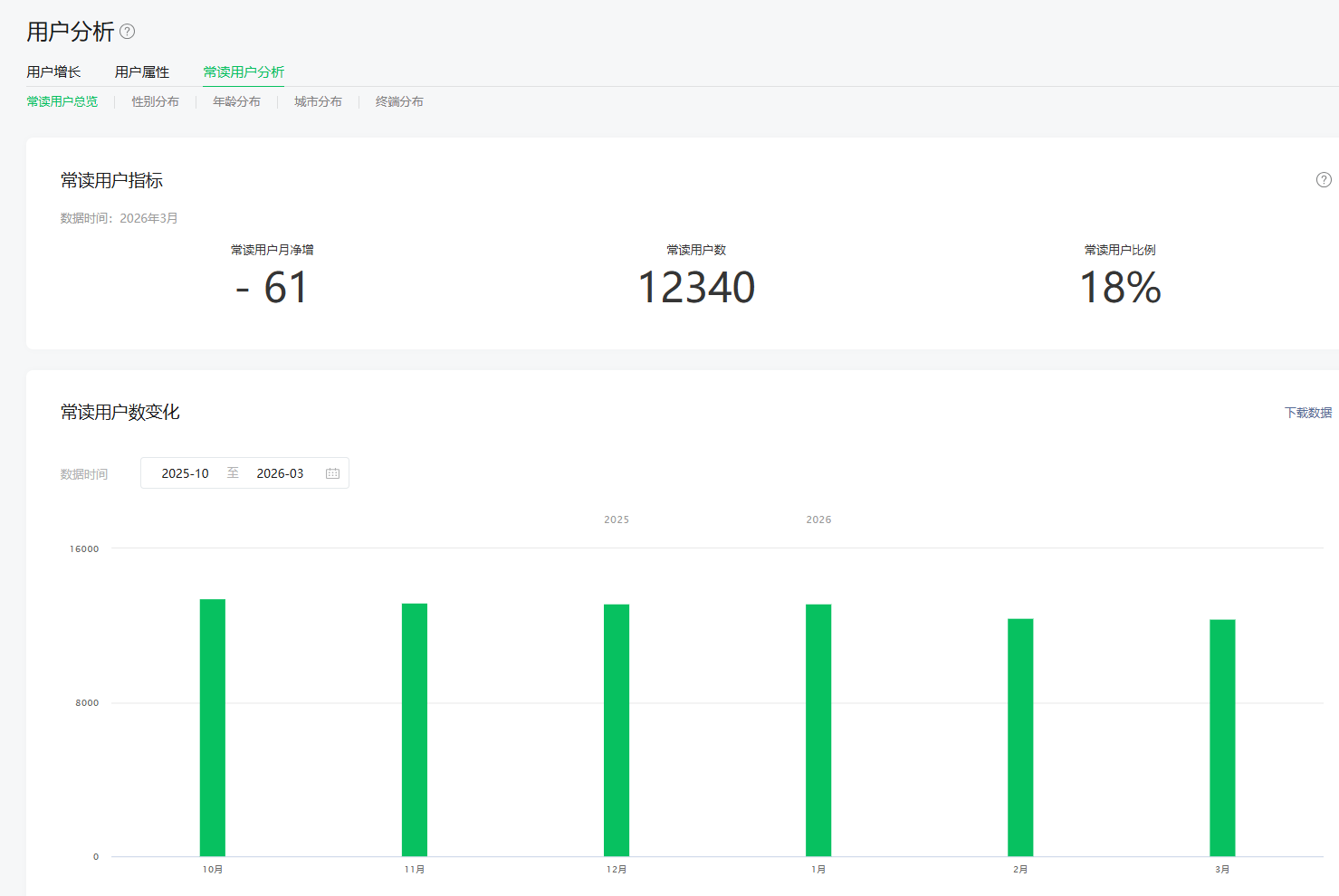This screenshot has height=896, width=1339.
Task: Click the 2月 bar in chart
Action: (1020, 738)
